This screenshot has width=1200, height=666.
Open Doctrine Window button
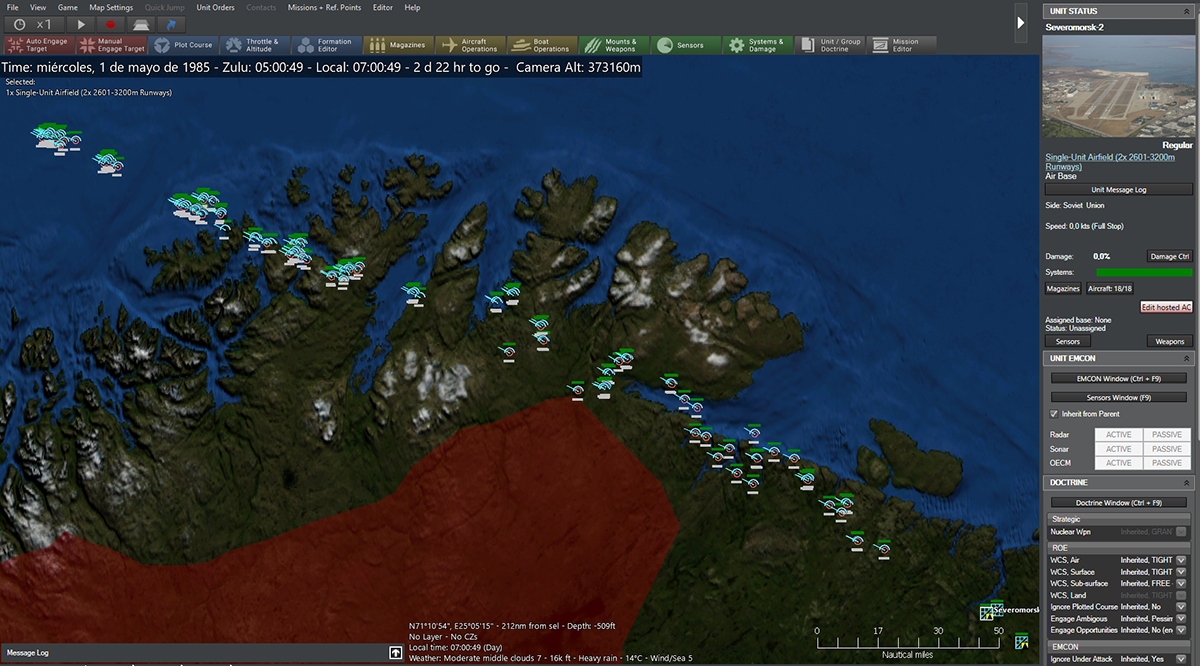point(1118,502)
